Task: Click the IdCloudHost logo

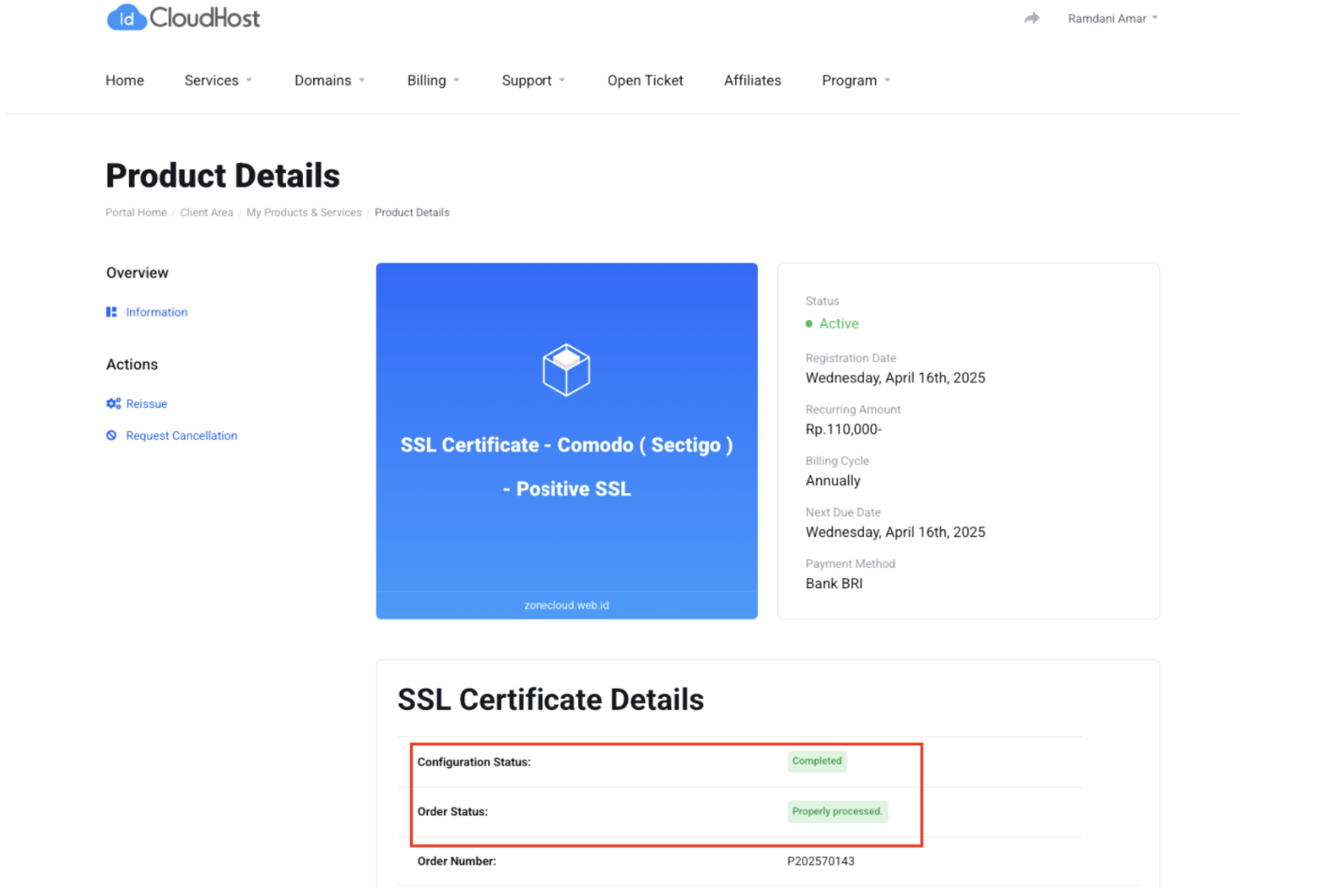Action: coord(183,17)
